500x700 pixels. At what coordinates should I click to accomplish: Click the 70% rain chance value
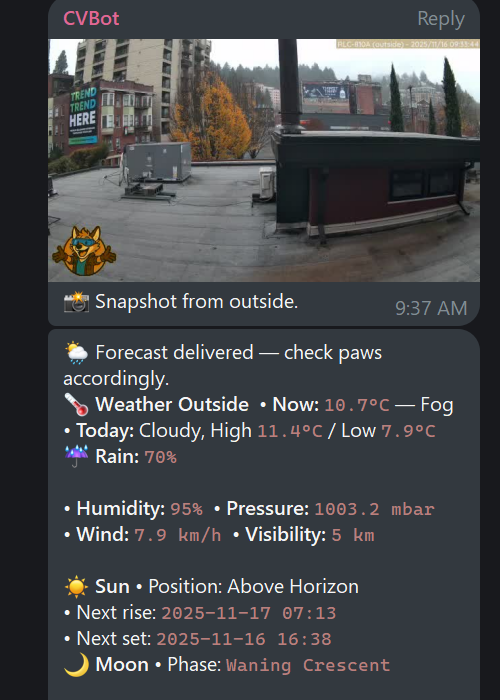(x=161, y=457)
